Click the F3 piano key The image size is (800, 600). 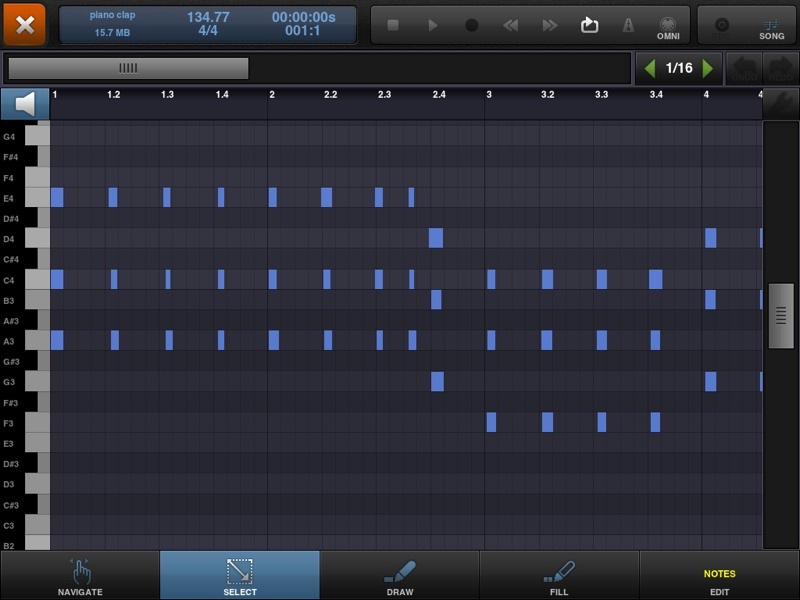click(x=37, y=422)
